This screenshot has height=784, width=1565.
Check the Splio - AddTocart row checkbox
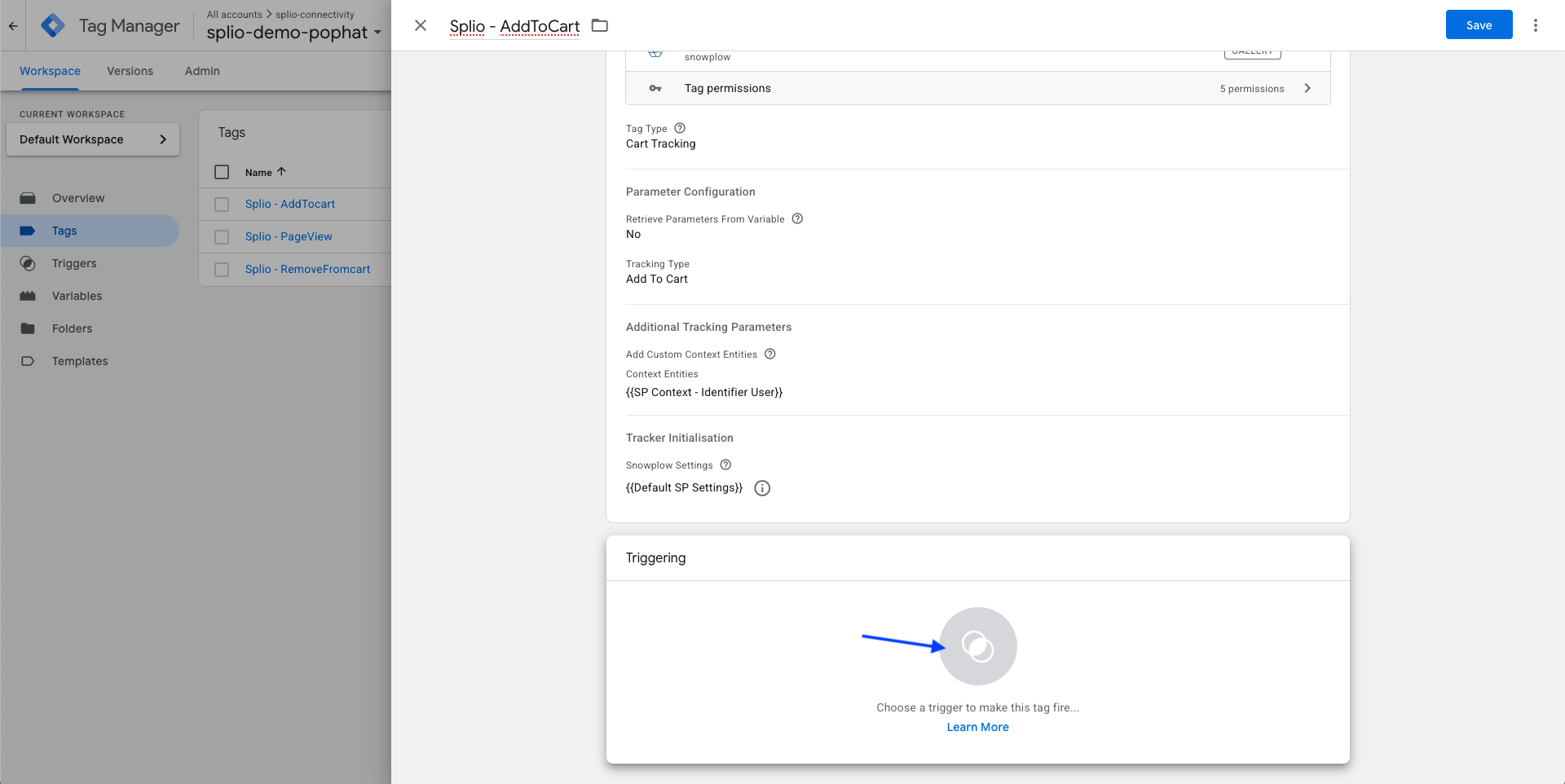pyautogui.click(x=222, y=205)
